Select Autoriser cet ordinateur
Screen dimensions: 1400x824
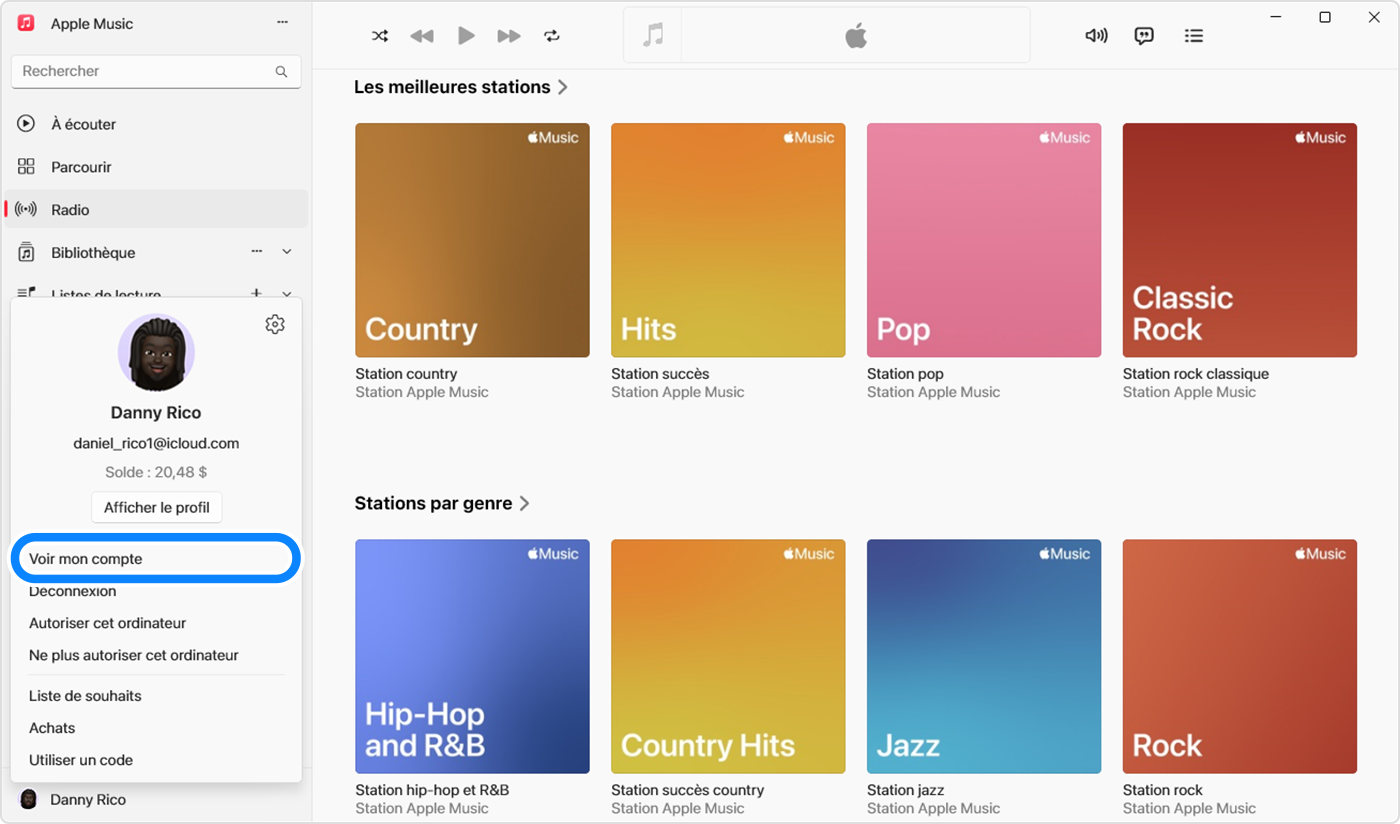click(x=108, y=623)
